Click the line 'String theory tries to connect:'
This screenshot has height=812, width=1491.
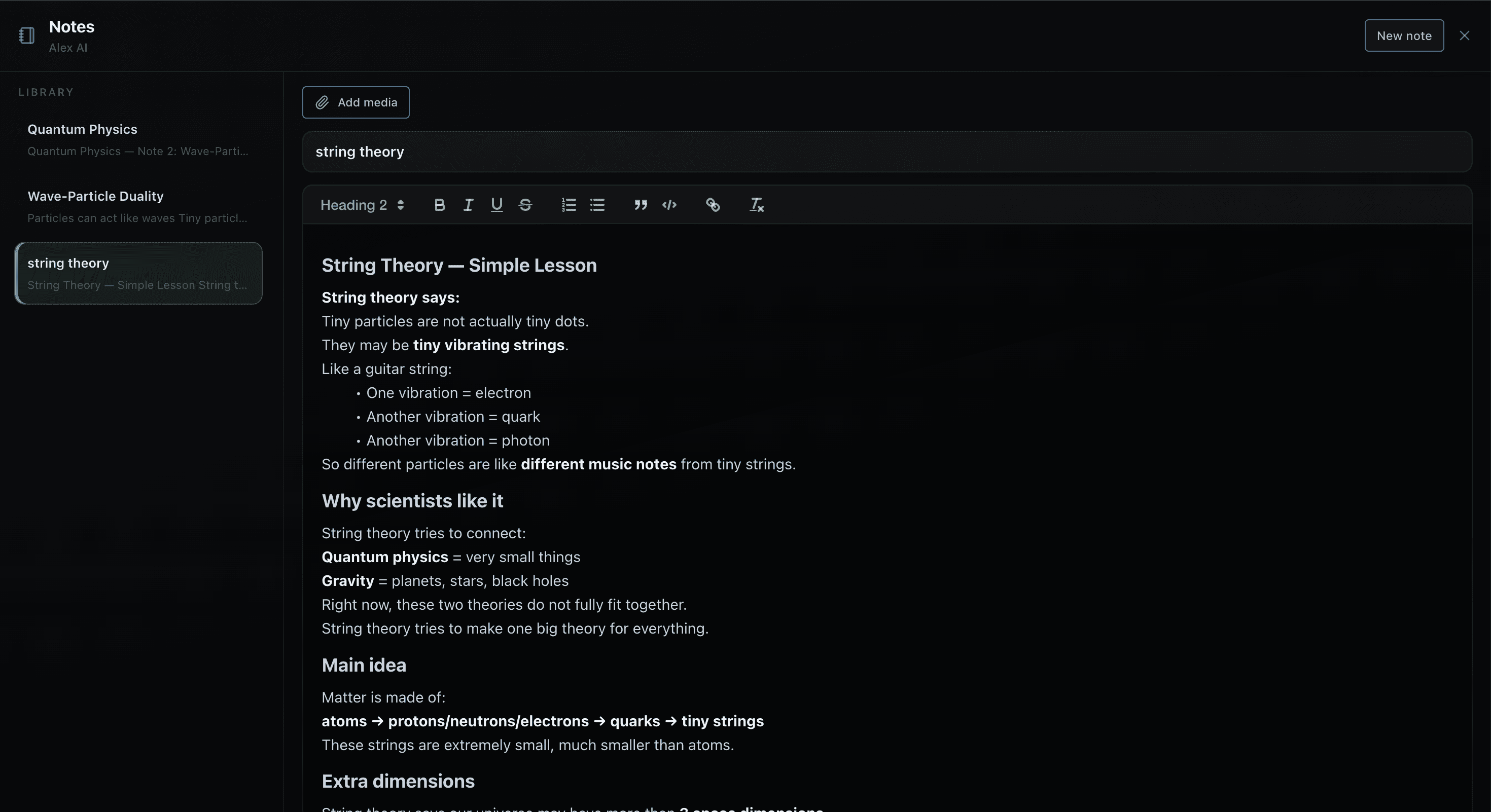tap(423, 533)
